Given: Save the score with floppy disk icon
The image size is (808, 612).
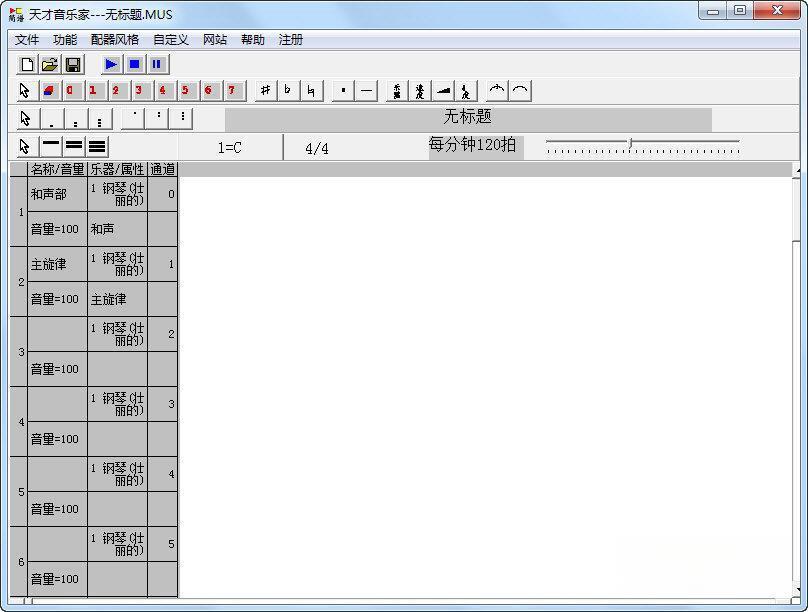Looking at the screenshot, I should click(x=73, y=65).
